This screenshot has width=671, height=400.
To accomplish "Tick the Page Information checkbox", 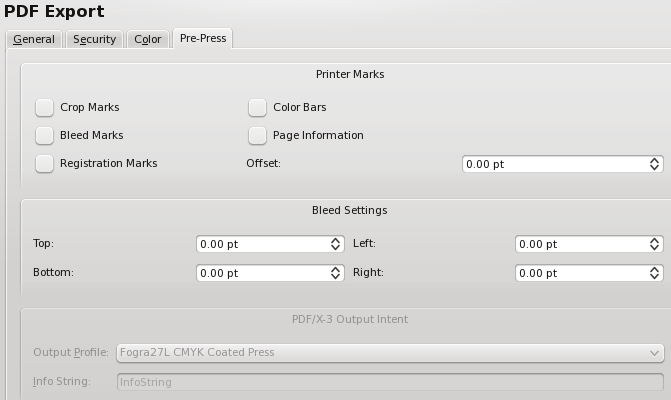I will click(x=258, y=135).
